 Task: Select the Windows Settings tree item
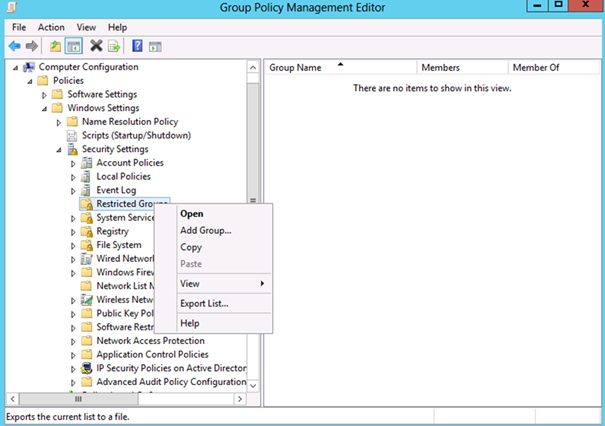point(103,108)
